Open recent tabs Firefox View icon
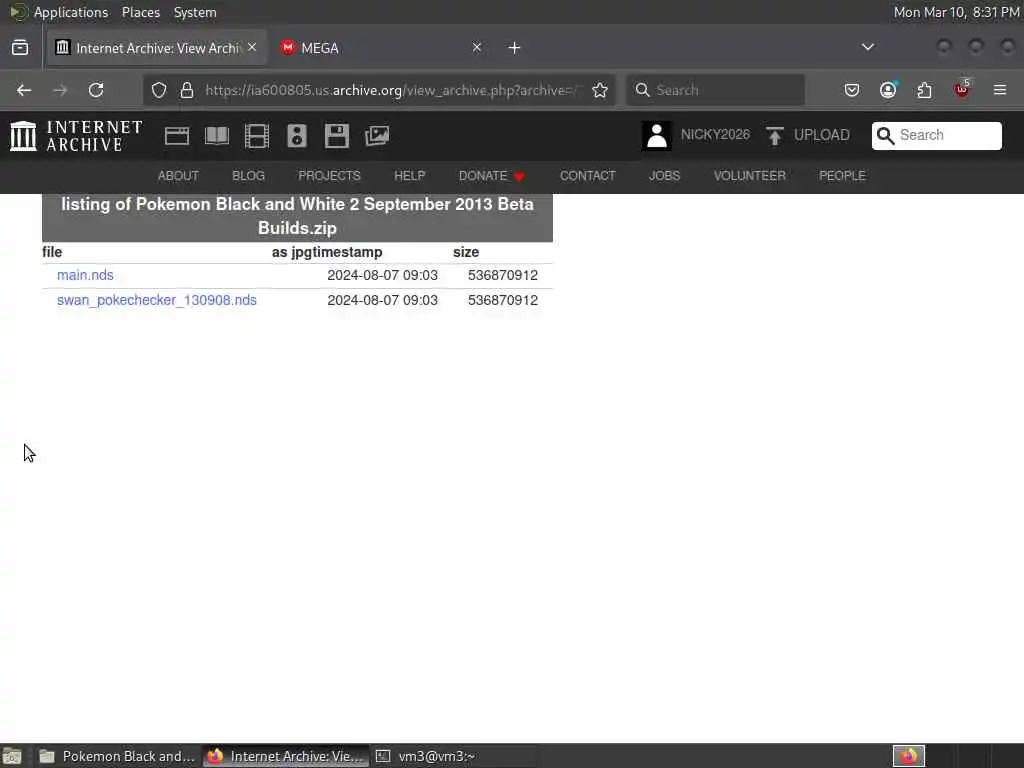 20,48
